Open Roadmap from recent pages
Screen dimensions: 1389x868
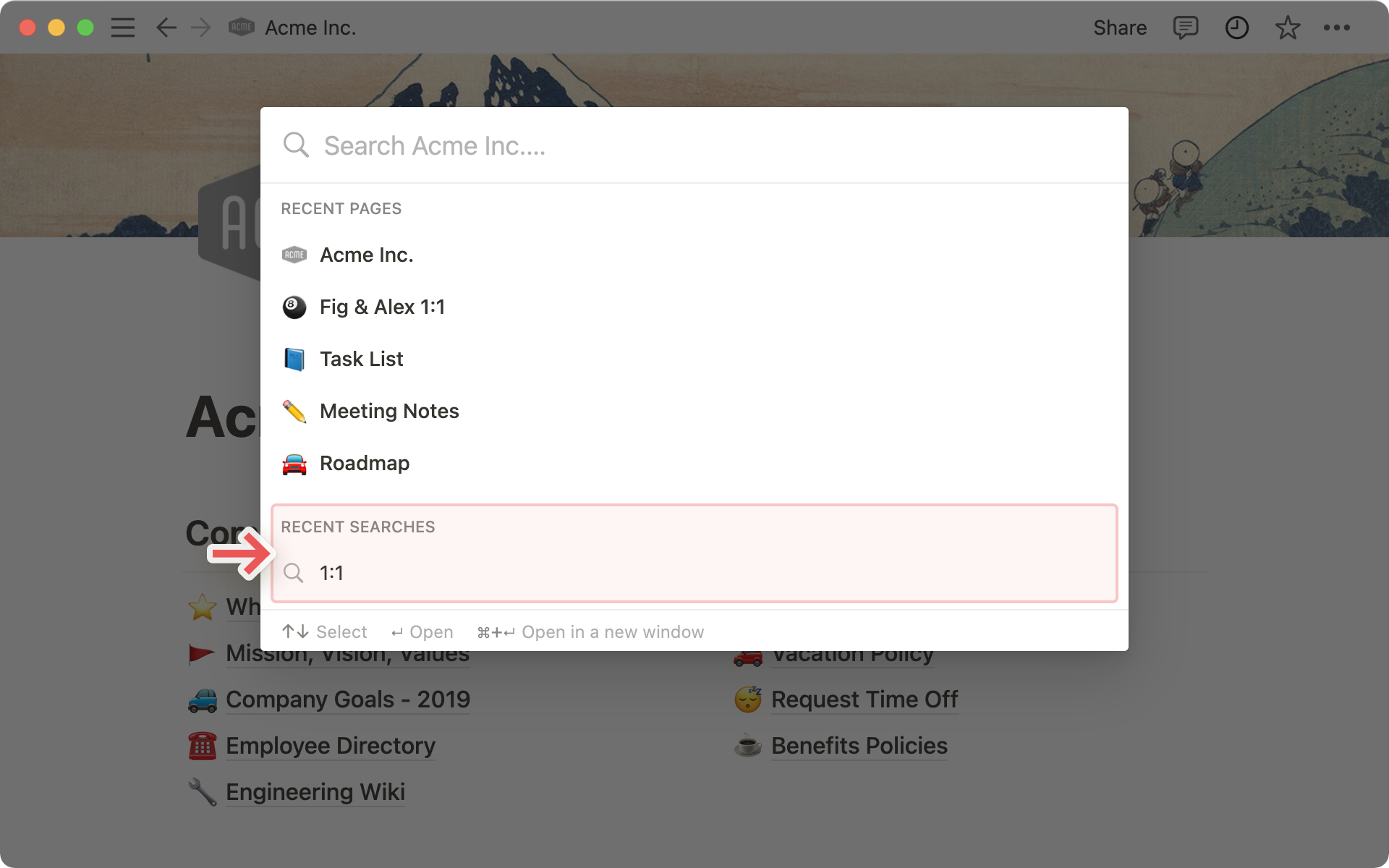click(365, 463)
